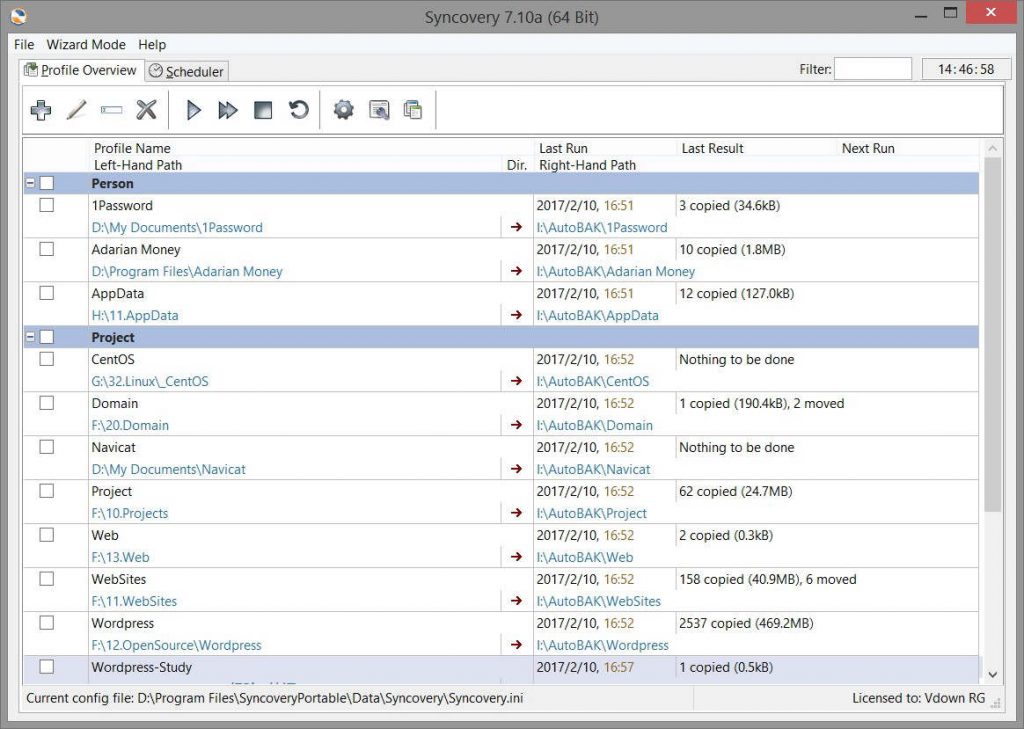Click direction arrow in the CentOS row
The height and width of the screenshot is (729, 1024).
[517, 381]
